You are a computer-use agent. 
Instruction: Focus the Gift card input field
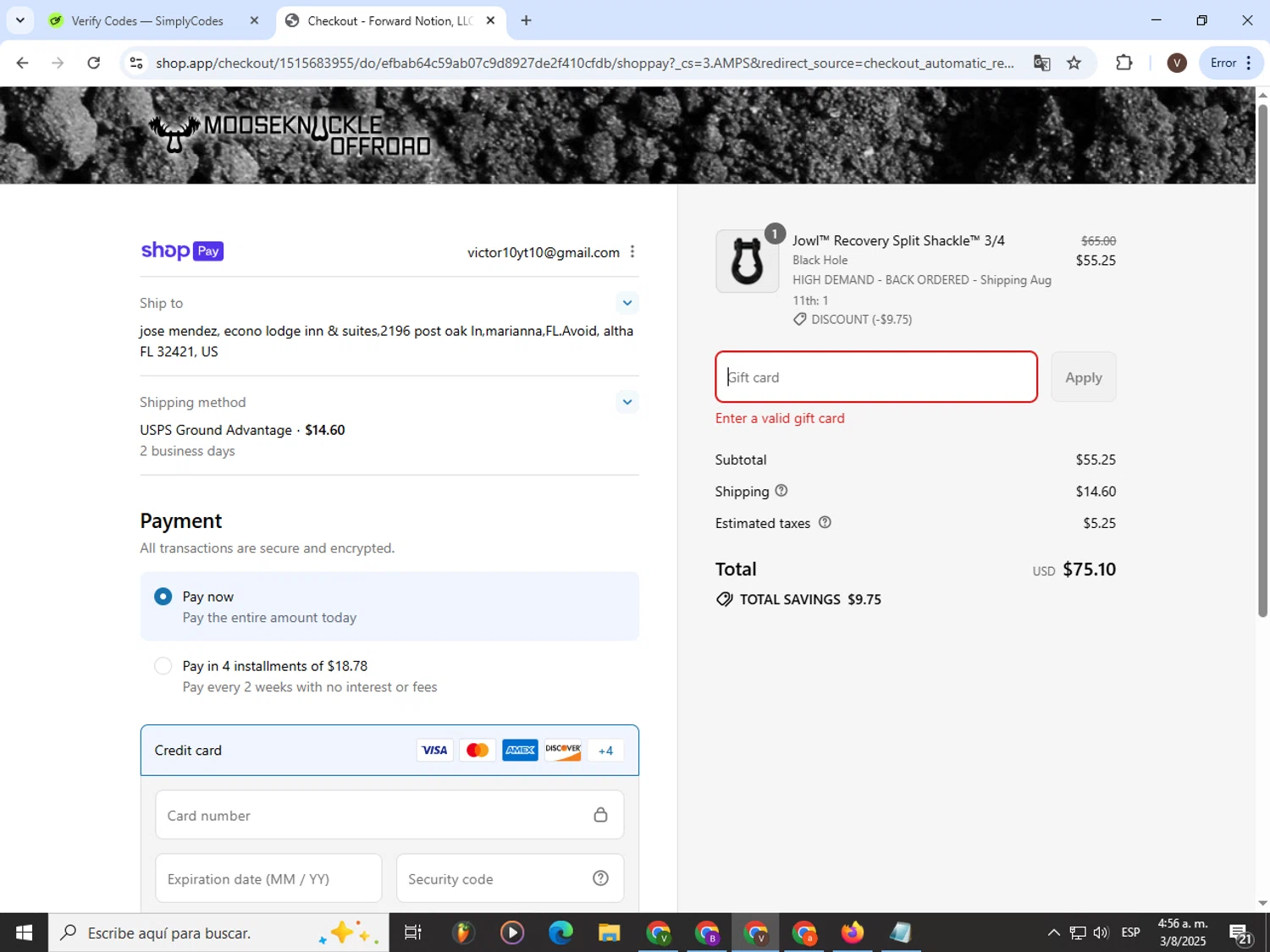[876, 377]
